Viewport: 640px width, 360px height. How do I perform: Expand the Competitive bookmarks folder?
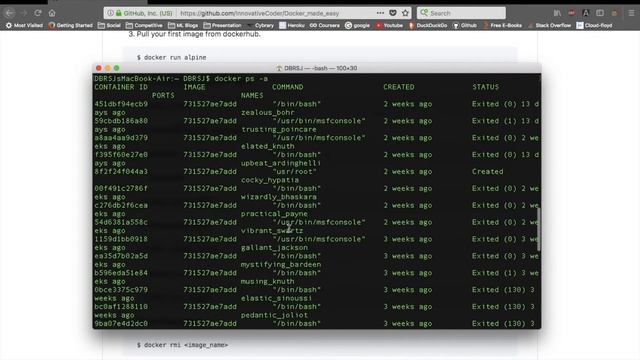[144, 25]
